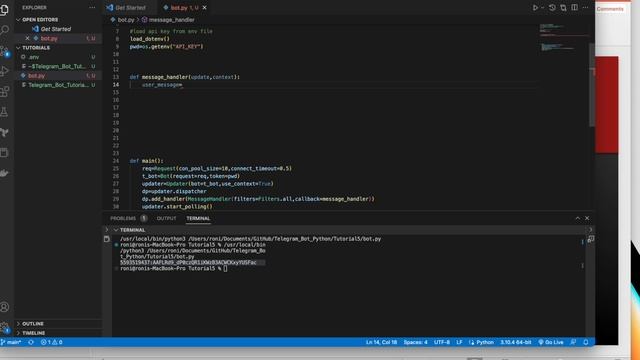Click the main branch in the status bar
Screen dimensions: 640x360
pos(11,342)
